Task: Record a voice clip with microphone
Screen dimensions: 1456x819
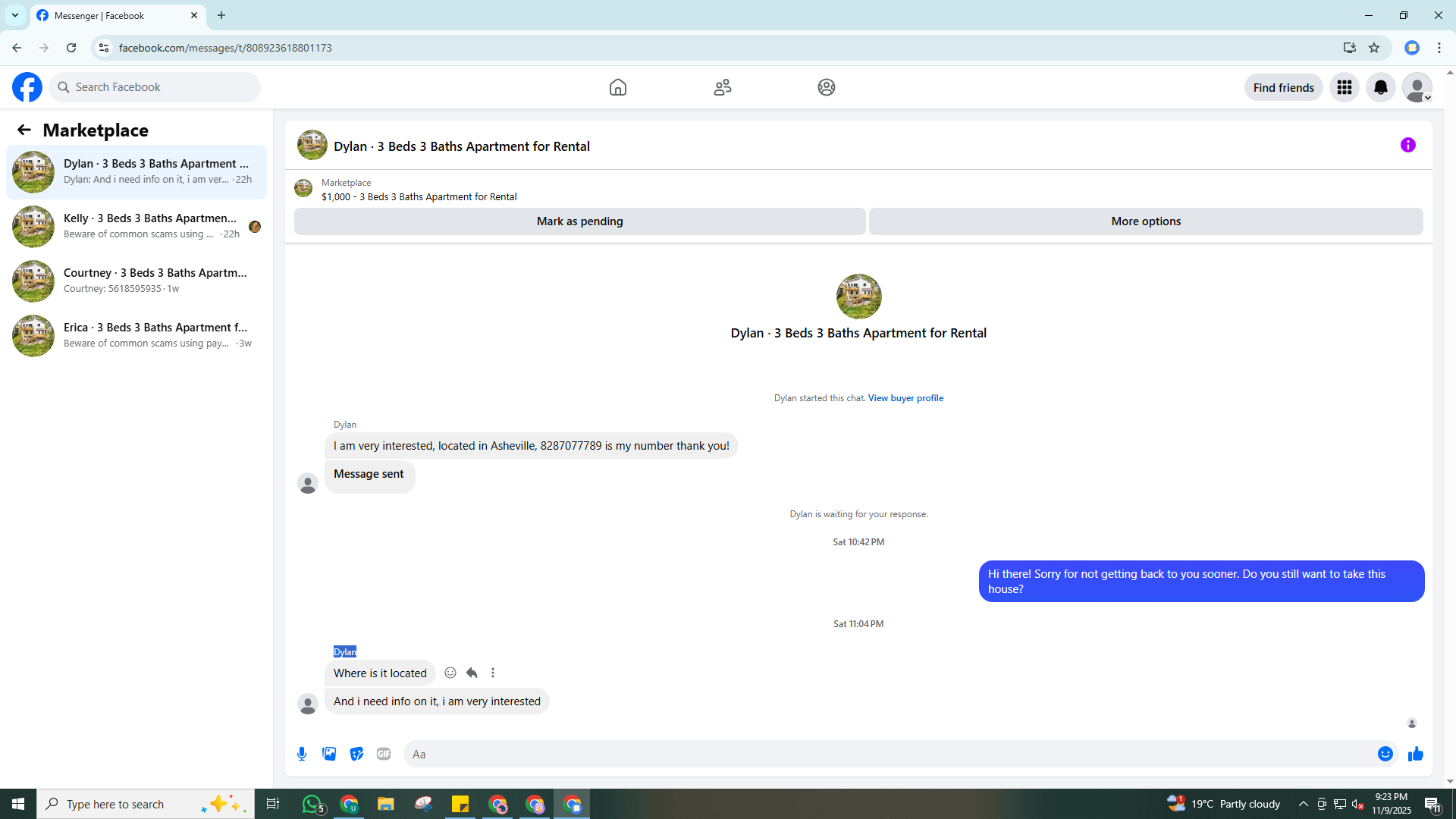Action: click(x=302, y=754)
